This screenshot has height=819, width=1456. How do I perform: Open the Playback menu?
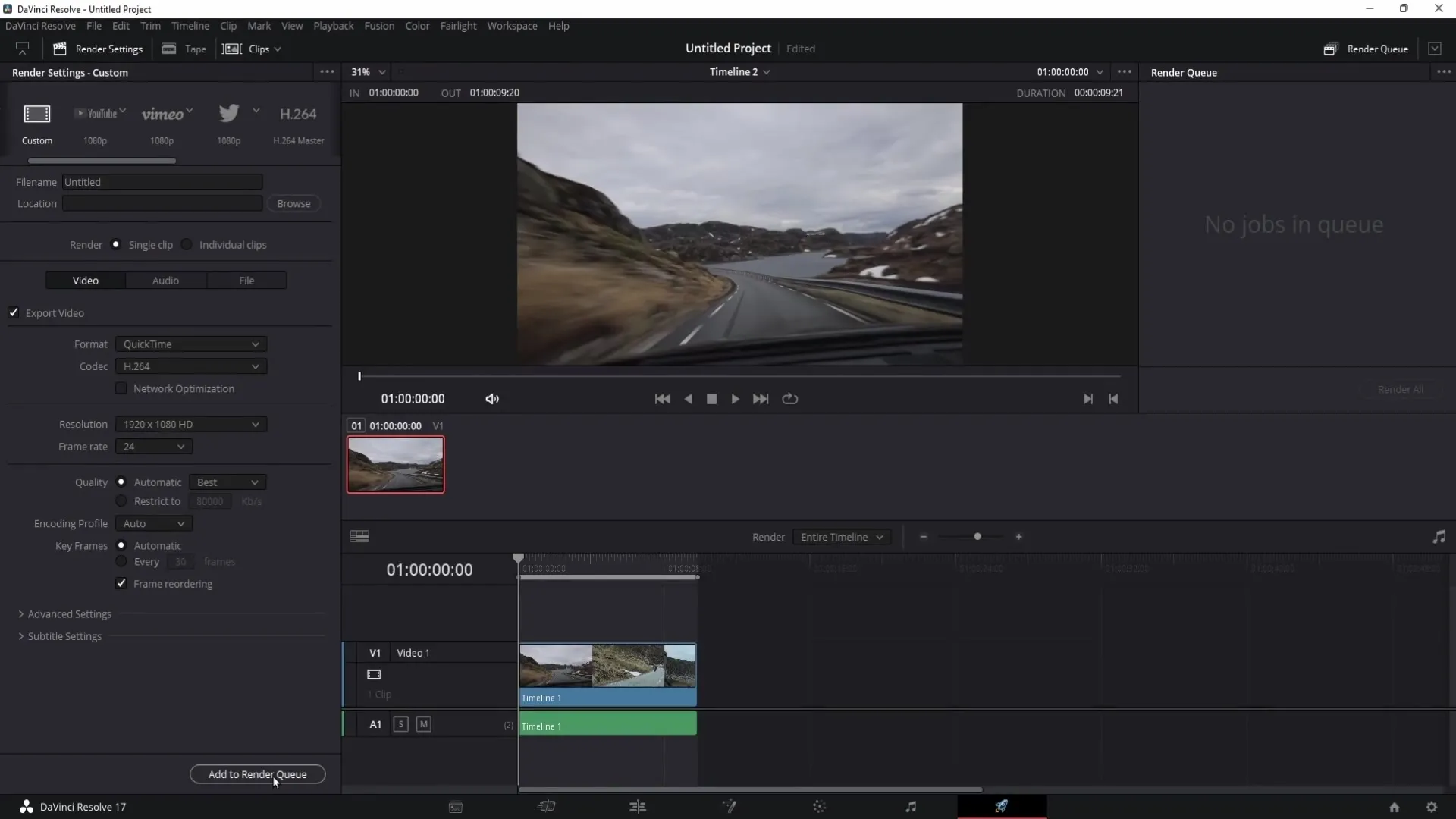(x=334, y=26)
